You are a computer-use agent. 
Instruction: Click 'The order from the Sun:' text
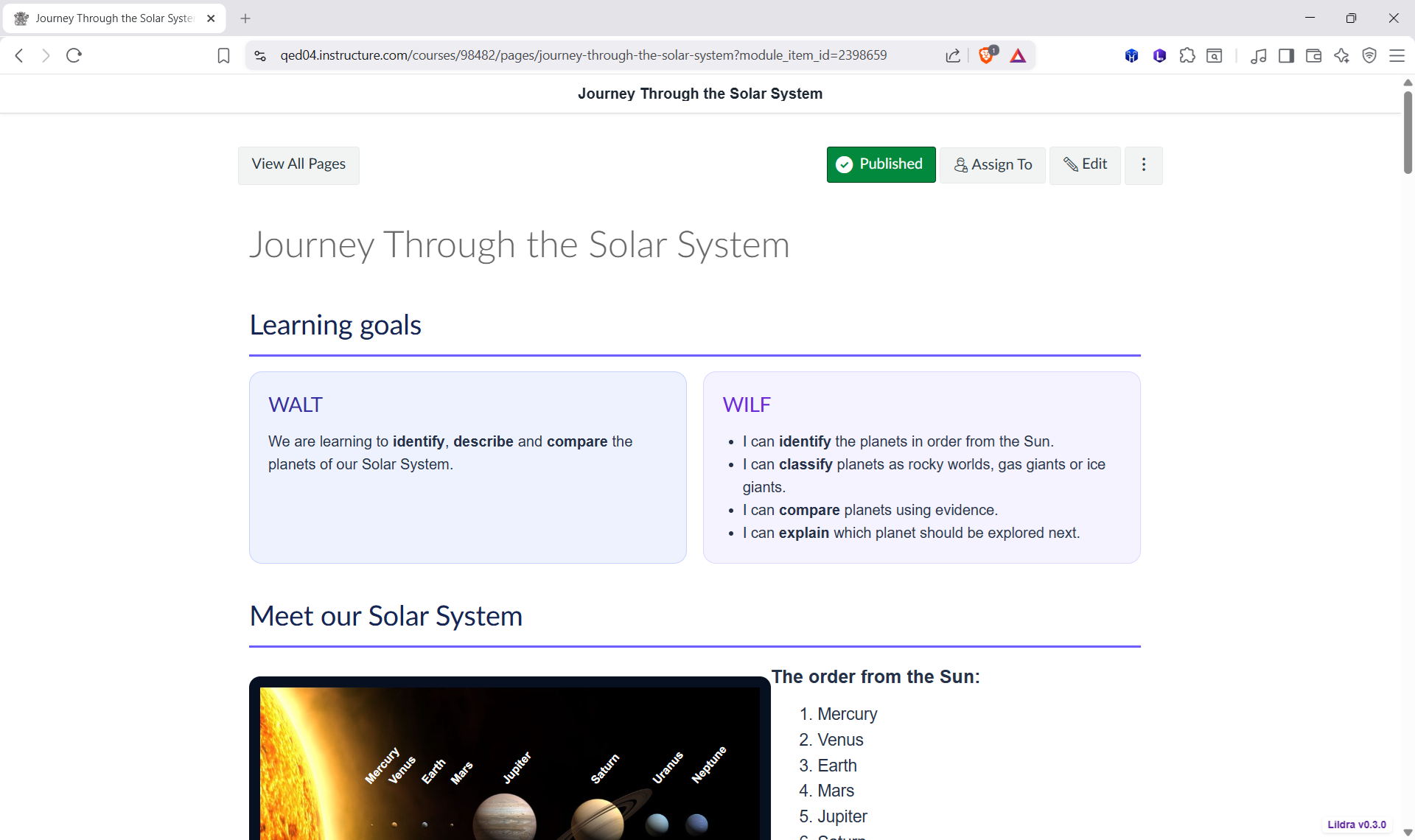(876, 676)
